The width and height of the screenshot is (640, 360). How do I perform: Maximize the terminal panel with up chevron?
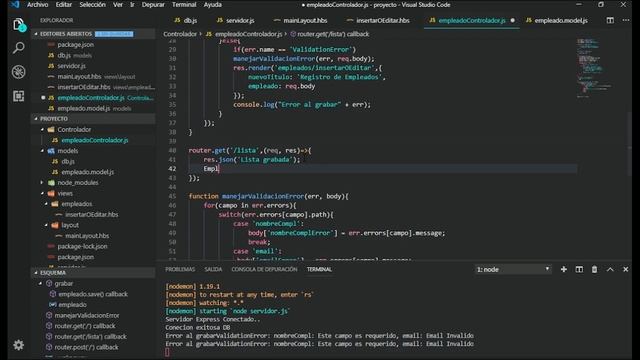pyautogui.click(x=610, y=269)
